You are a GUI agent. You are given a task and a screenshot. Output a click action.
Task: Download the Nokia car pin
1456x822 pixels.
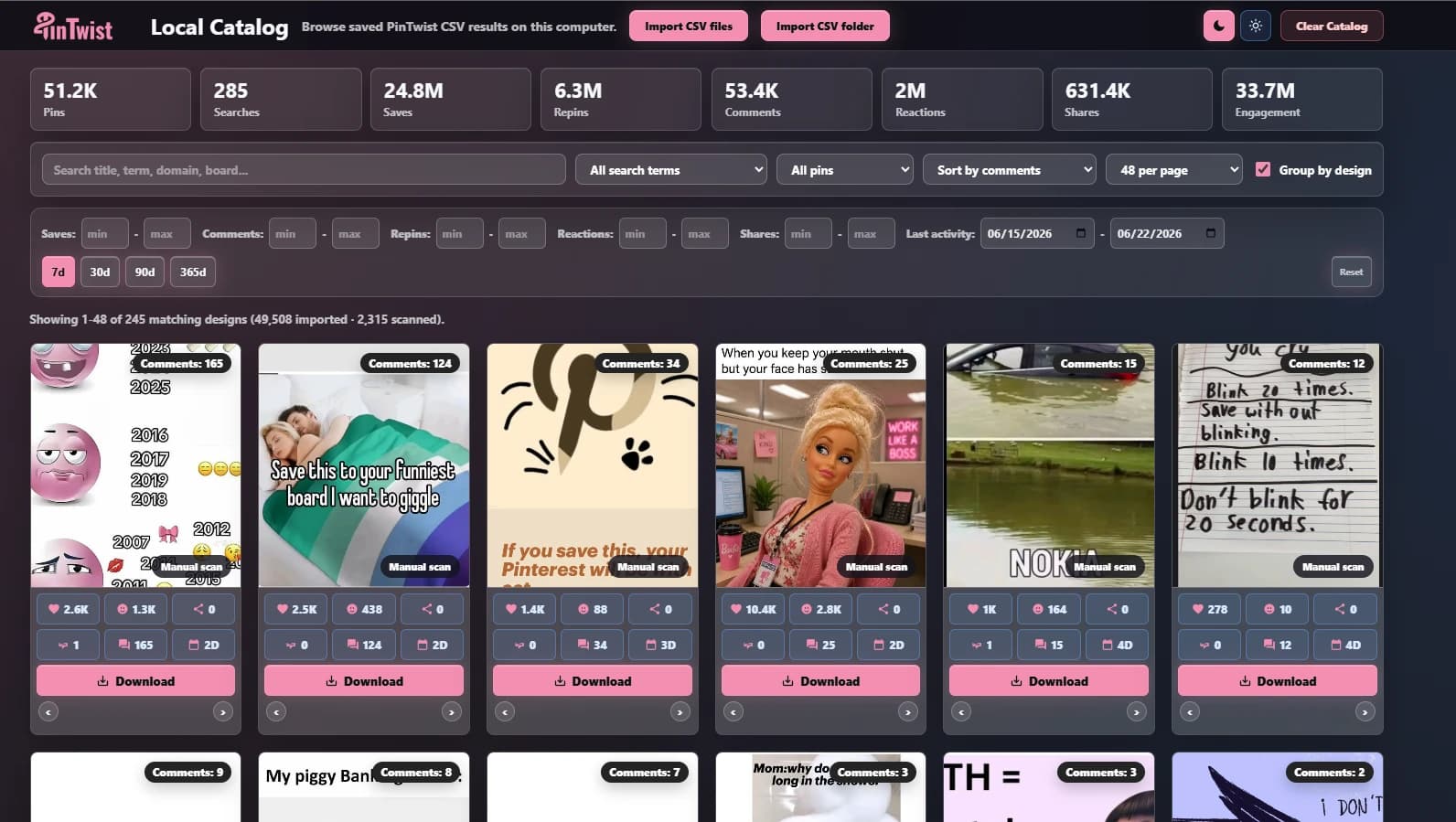click(1049, 681)
